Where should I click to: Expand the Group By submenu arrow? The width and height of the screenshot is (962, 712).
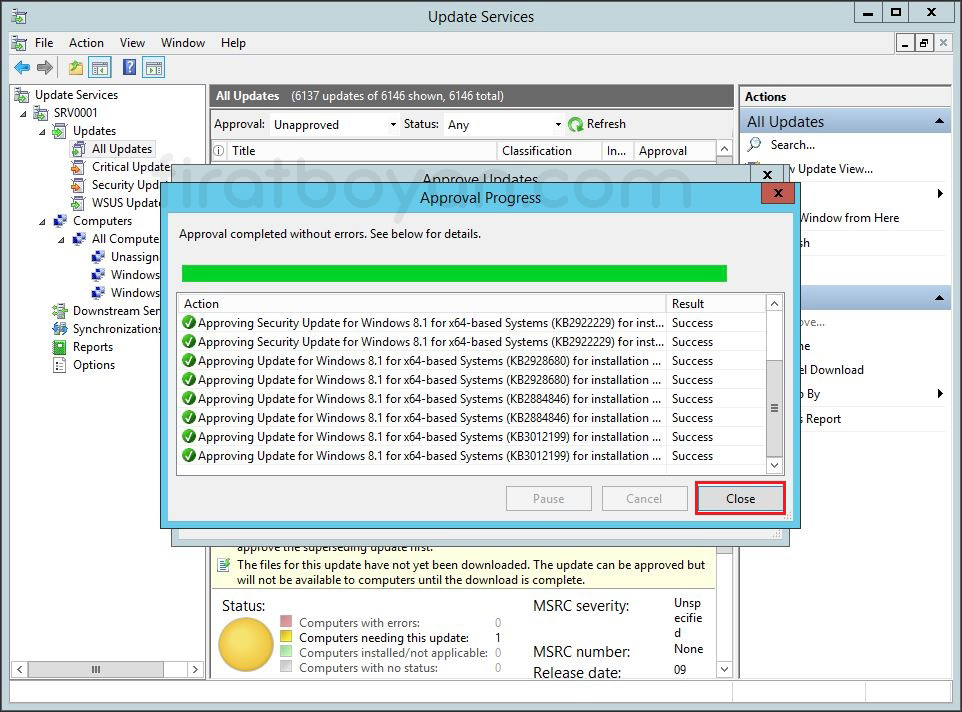click(940, 394)
